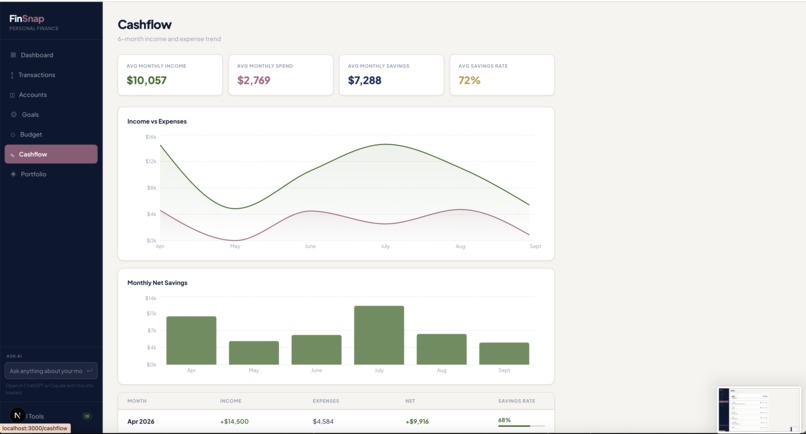
Task: Click the Income vs Expenses chart title
Action: pyautogui.click(x=157, y=121)
